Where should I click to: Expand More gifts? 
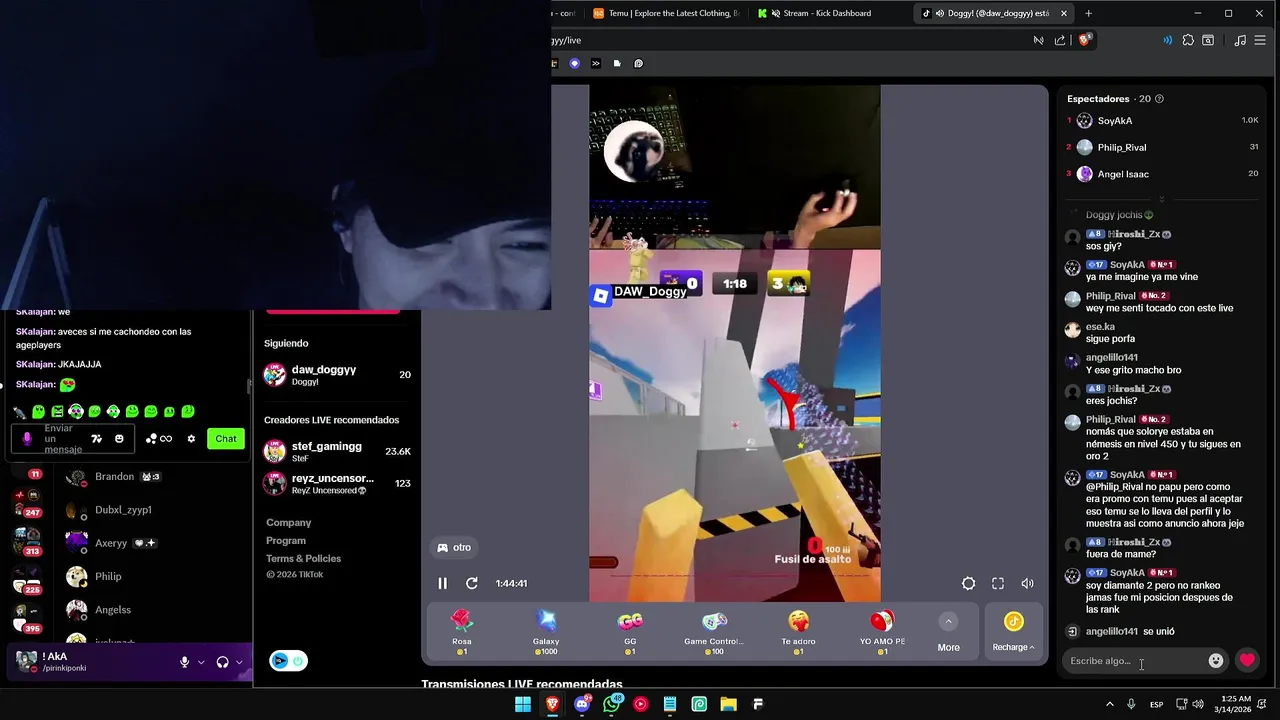[948, 633]
